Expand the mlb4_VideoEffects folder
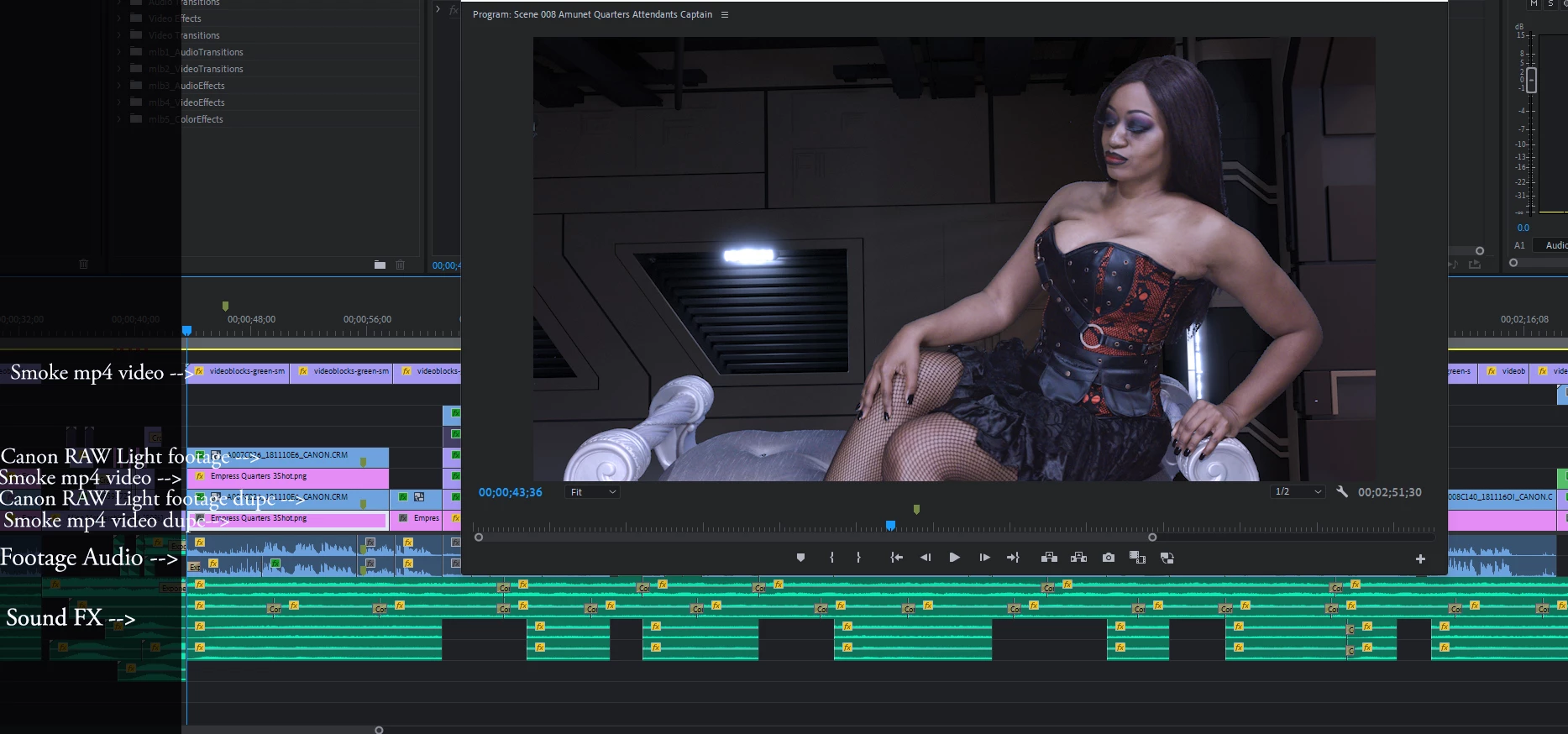Image resolution: width=1568 pixels, height=734 pixels. tap(118, 102)
